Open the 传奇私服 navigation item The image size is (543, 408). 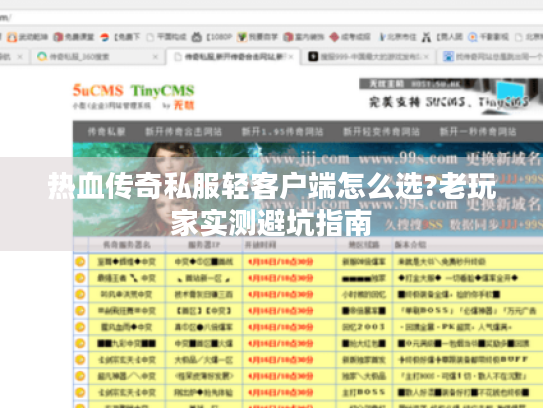[x=106, y=132]
